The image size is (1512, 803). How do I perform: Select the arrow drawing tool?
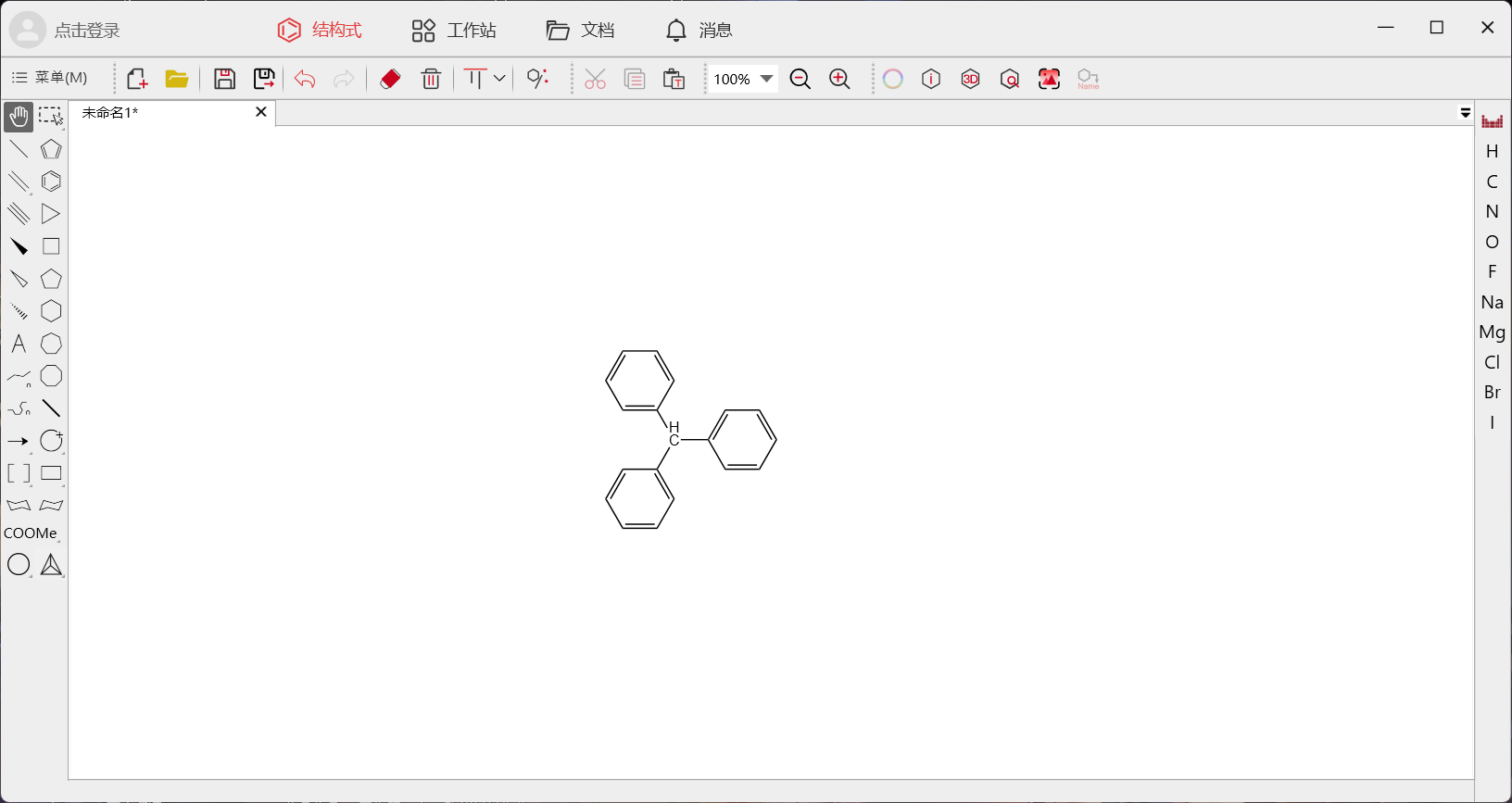(x=19, y=441)
